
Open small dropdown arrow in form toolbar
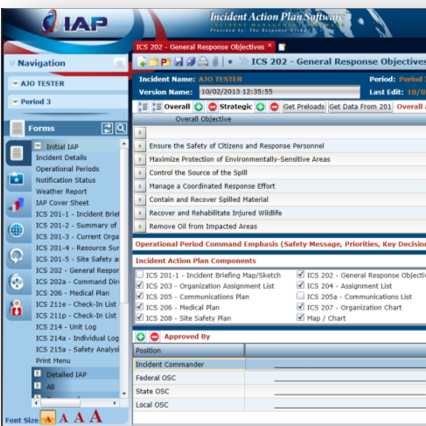click(230, 62)
